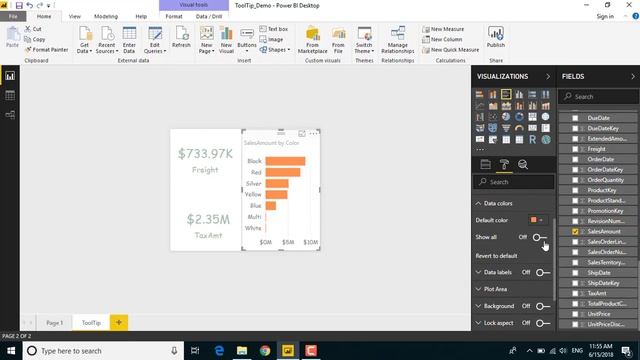
Task: Choose the Pie chart visualization
Action: tap(506, 117)
